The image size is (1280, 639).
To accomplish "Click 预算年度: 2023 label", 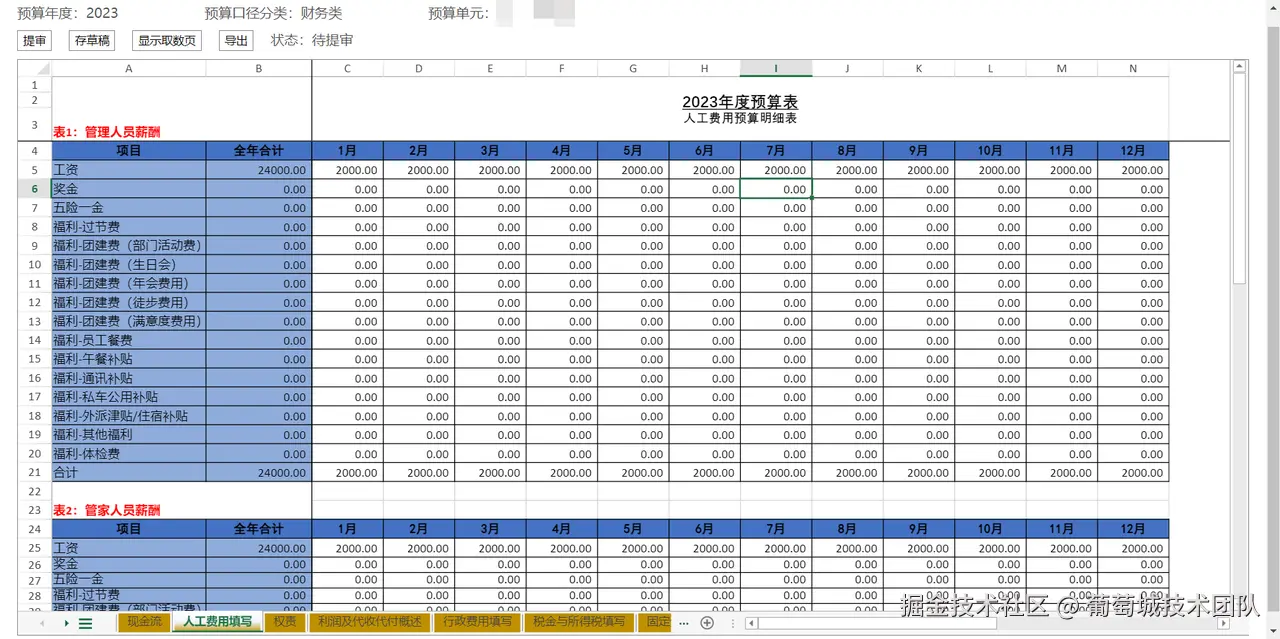I will tap(67, 13).
